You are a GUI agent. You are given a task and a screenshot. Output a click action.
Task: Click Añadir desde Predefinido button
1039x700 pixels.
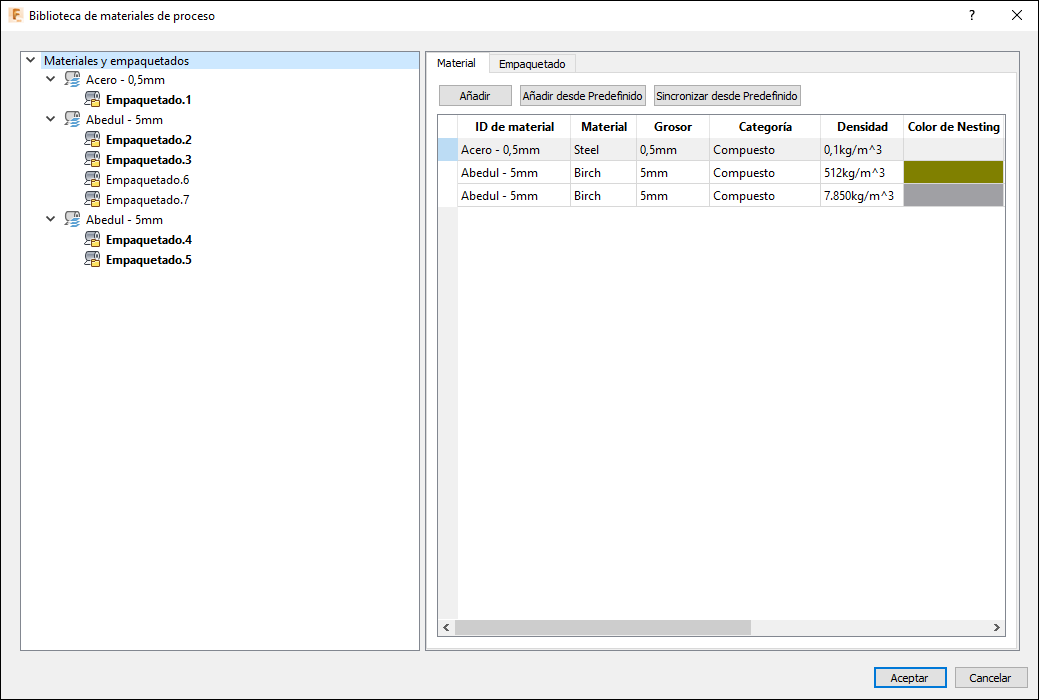pyautogui.click(x=582, y=95)
